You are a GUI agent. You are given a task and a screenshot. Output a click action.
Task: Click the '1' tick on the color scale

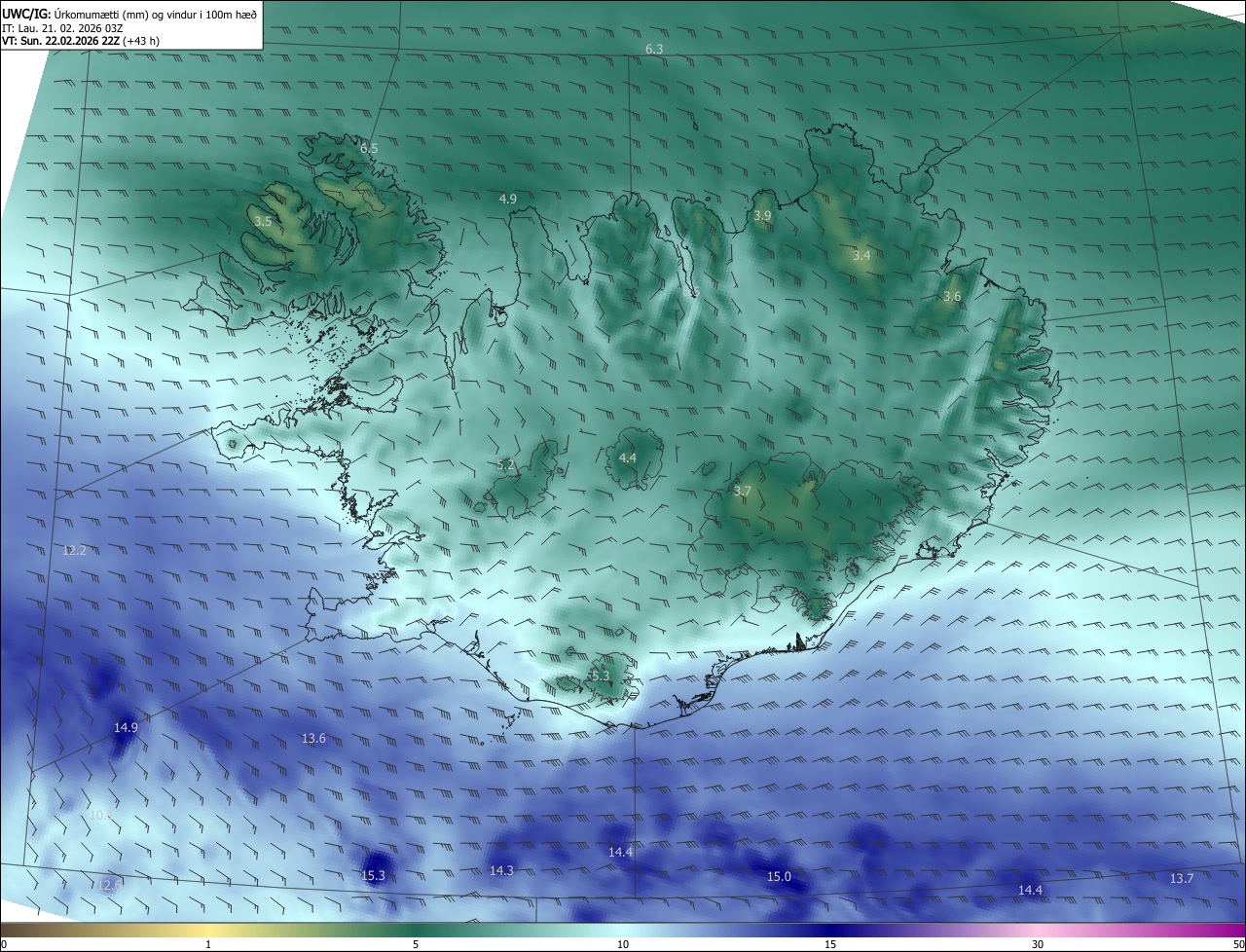(x=208, y=944)
